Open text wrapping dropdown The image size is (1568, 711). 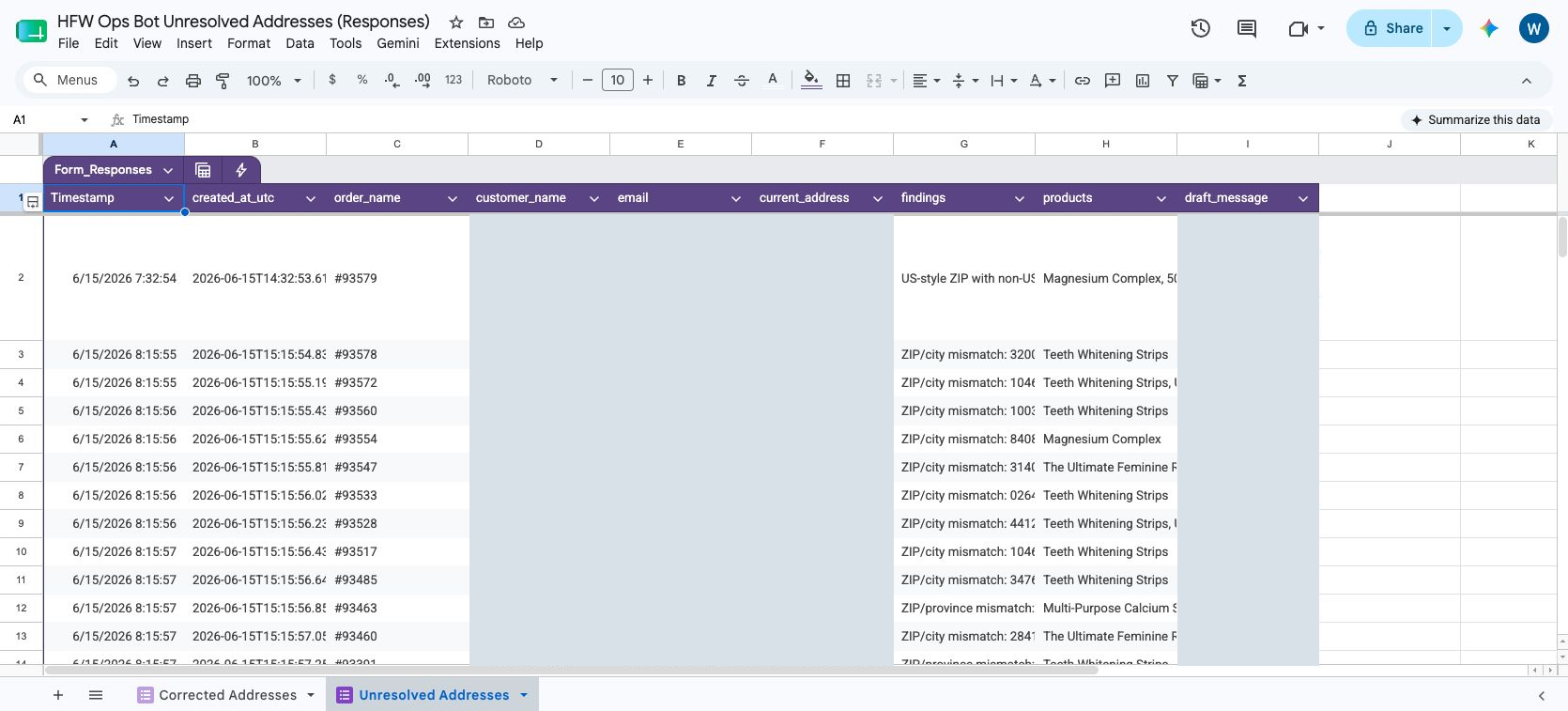point(1004,81)
